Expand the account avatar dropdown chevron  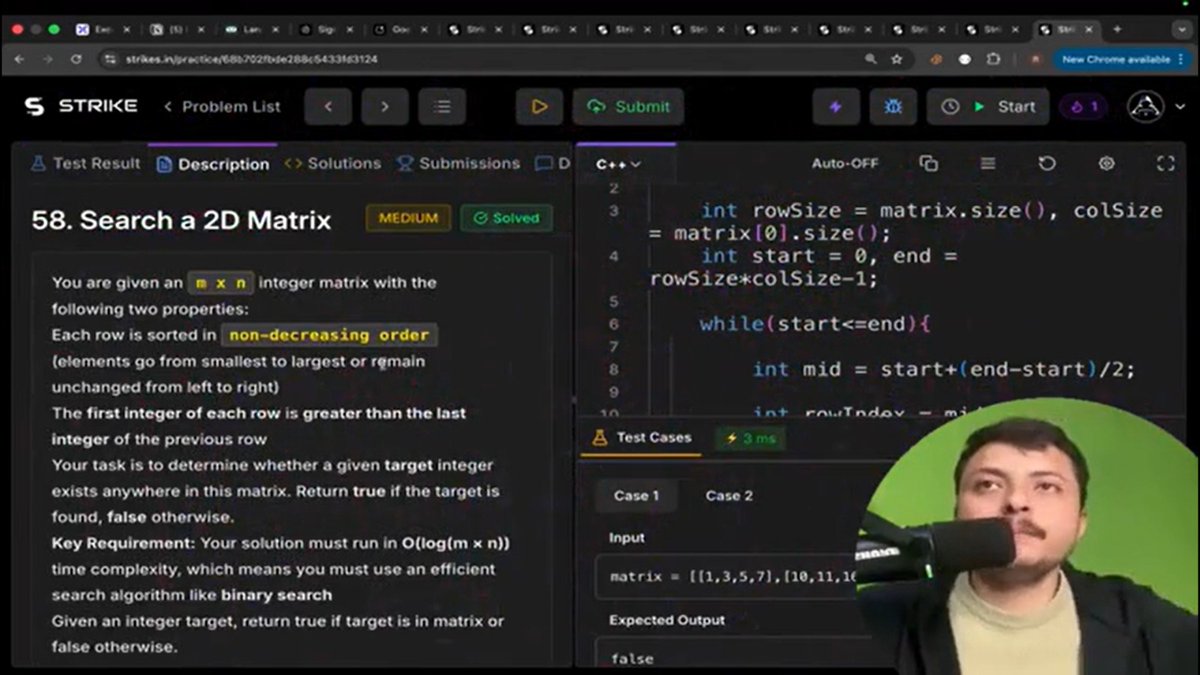pos(1178,106)
